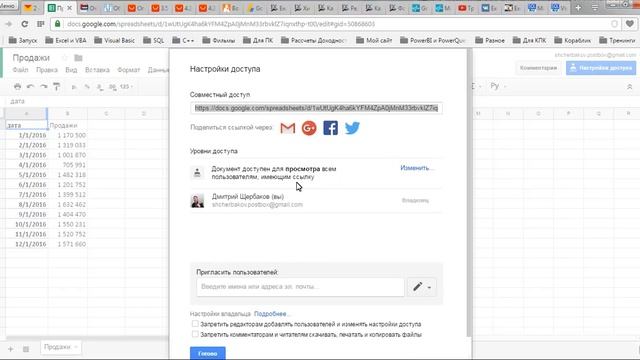
Task: Open the Продажи sheet tab dropdown
Action: coord(76,347)
